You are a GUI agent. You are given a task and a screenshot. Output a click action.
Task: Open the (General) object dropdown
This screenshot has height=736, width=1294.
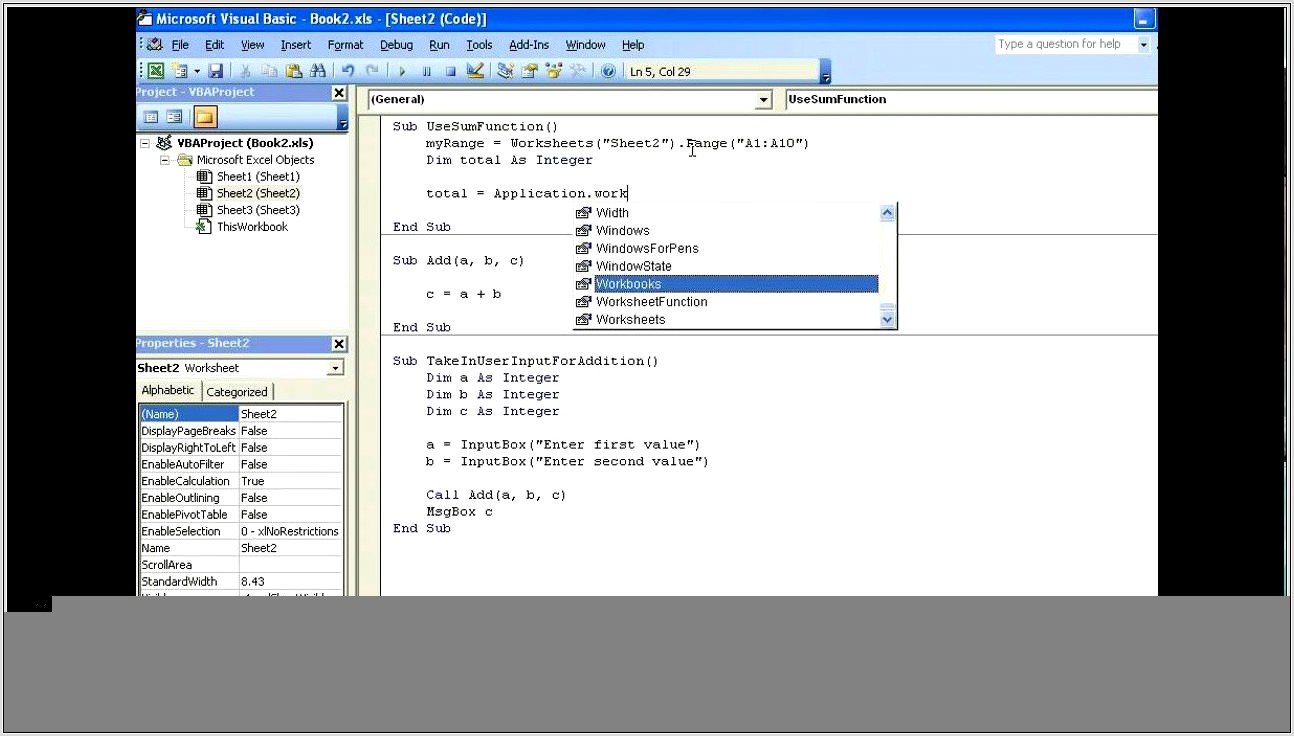coord(764,99)
